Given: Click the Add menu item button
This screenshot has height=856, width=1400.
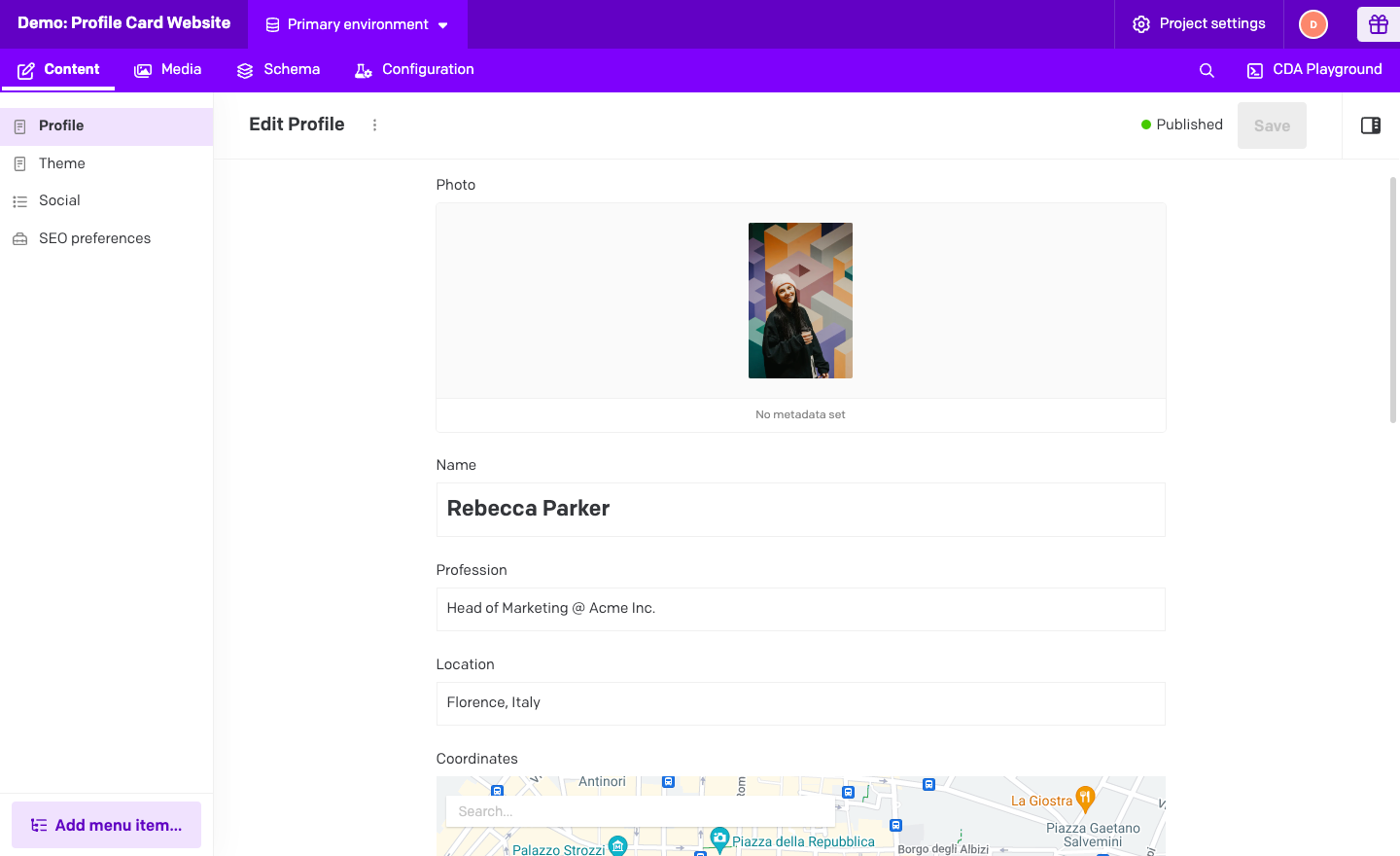Looking at the screenshot, I should tap(106, 825).
